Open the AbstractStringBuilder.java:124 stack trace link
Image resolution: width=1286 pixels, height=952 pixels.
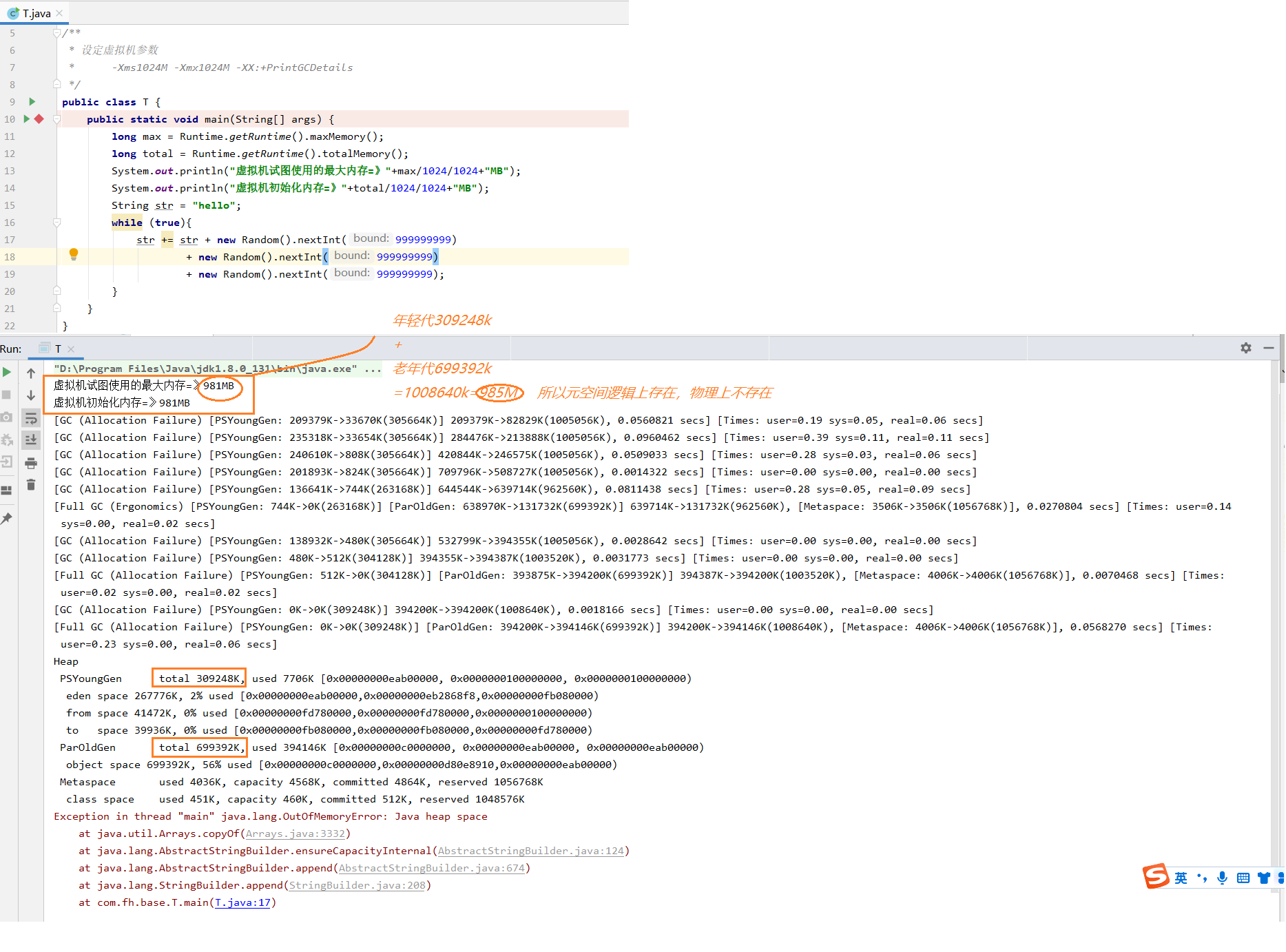tap(530, 851)
